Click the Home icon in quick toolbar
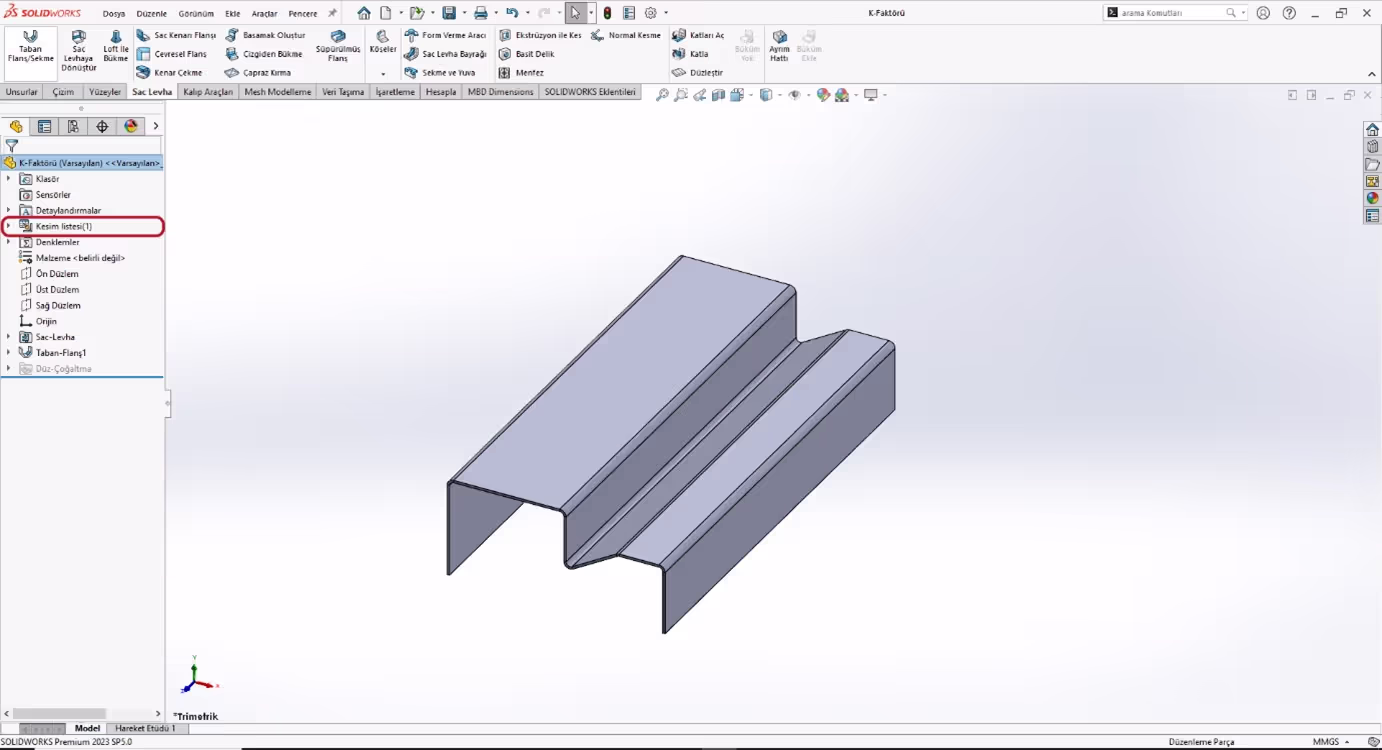Screen dimensions: 1382x750 pyautogui.click(x=364, y=13)
